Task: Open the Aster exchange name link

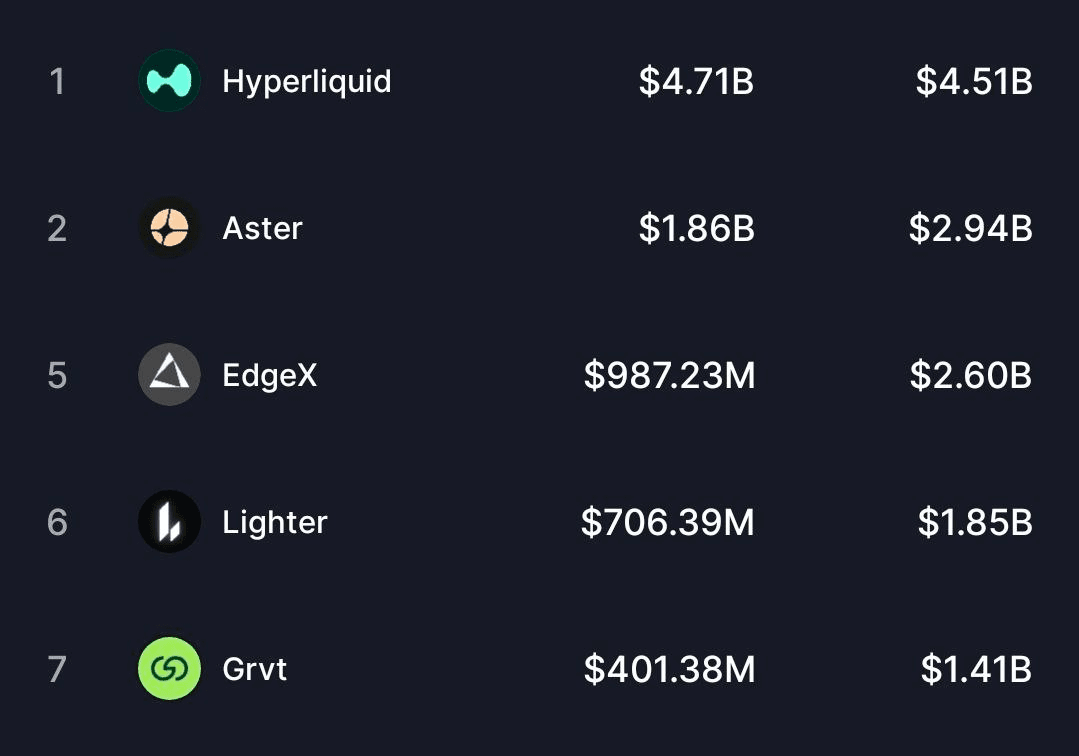Action: (262, 228)
